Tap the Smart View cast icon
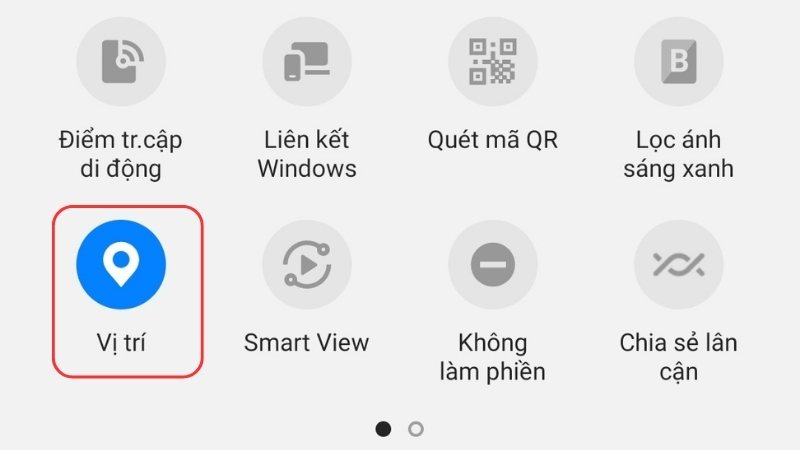The height and width of the screenshot is (450, 800). point(307,264)
